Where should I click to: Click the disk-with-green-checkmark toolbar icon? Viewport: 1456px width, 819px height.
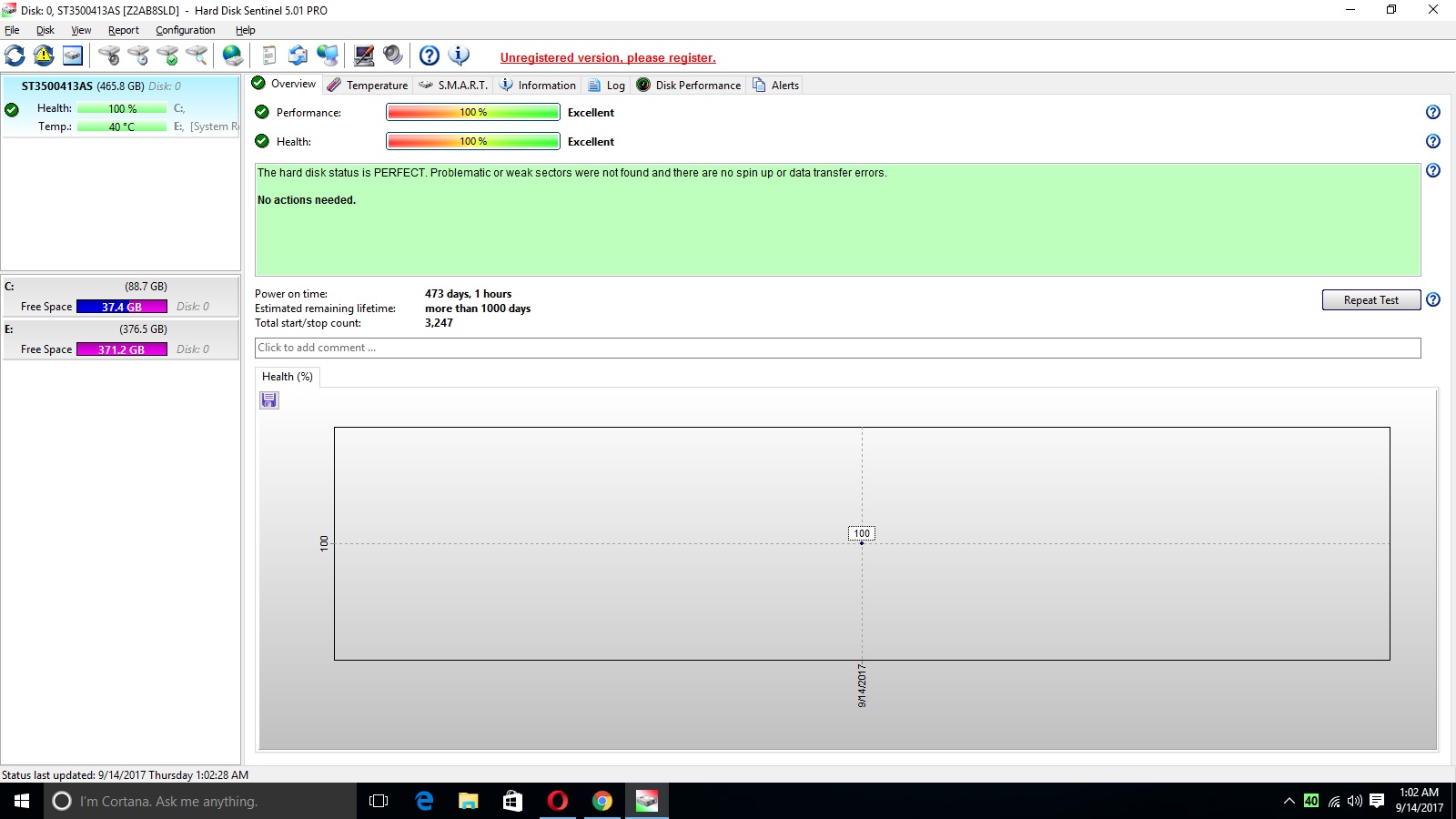[x=167, y=56]
